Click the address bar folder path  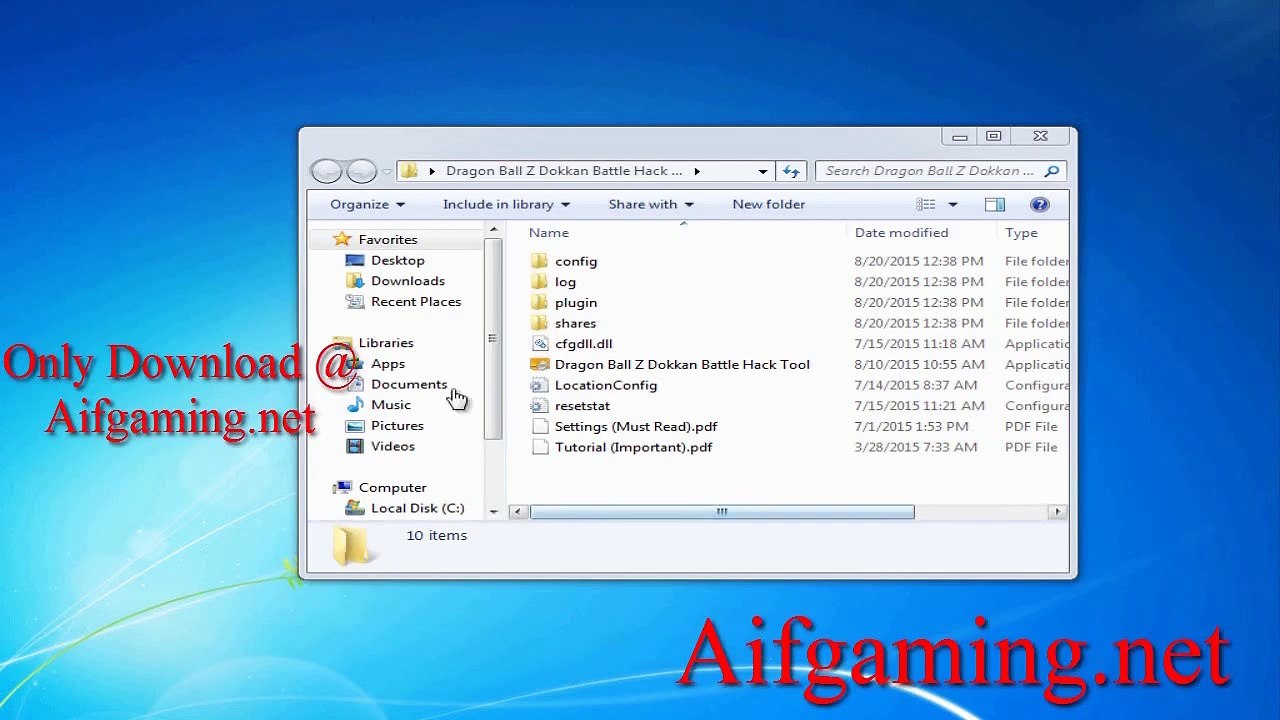coord(564,171)
